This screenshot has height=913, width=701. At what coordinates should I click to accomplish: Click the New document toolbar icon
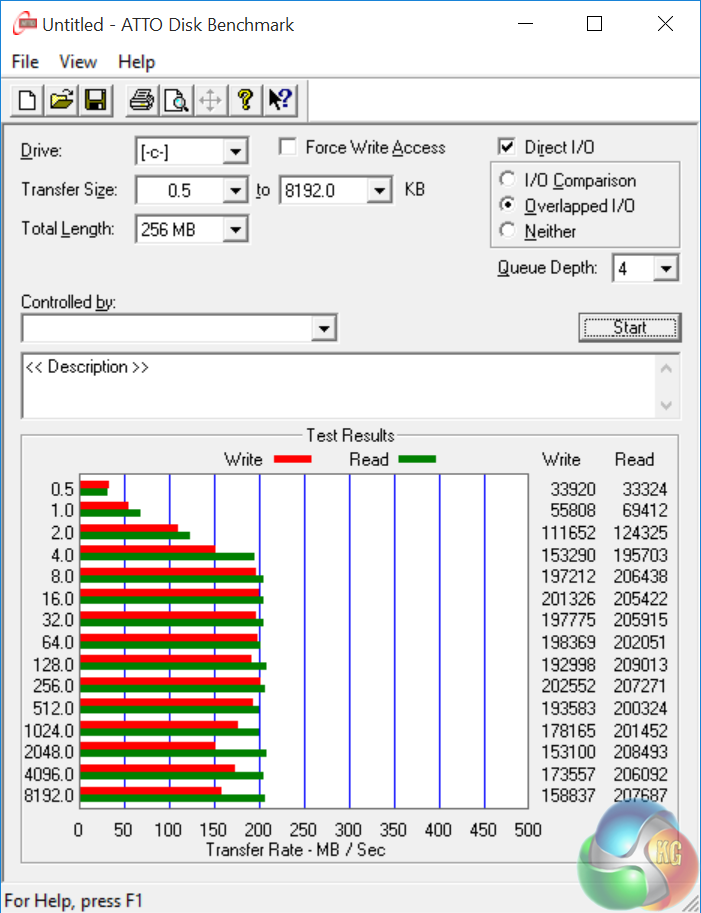click(27, 100)
